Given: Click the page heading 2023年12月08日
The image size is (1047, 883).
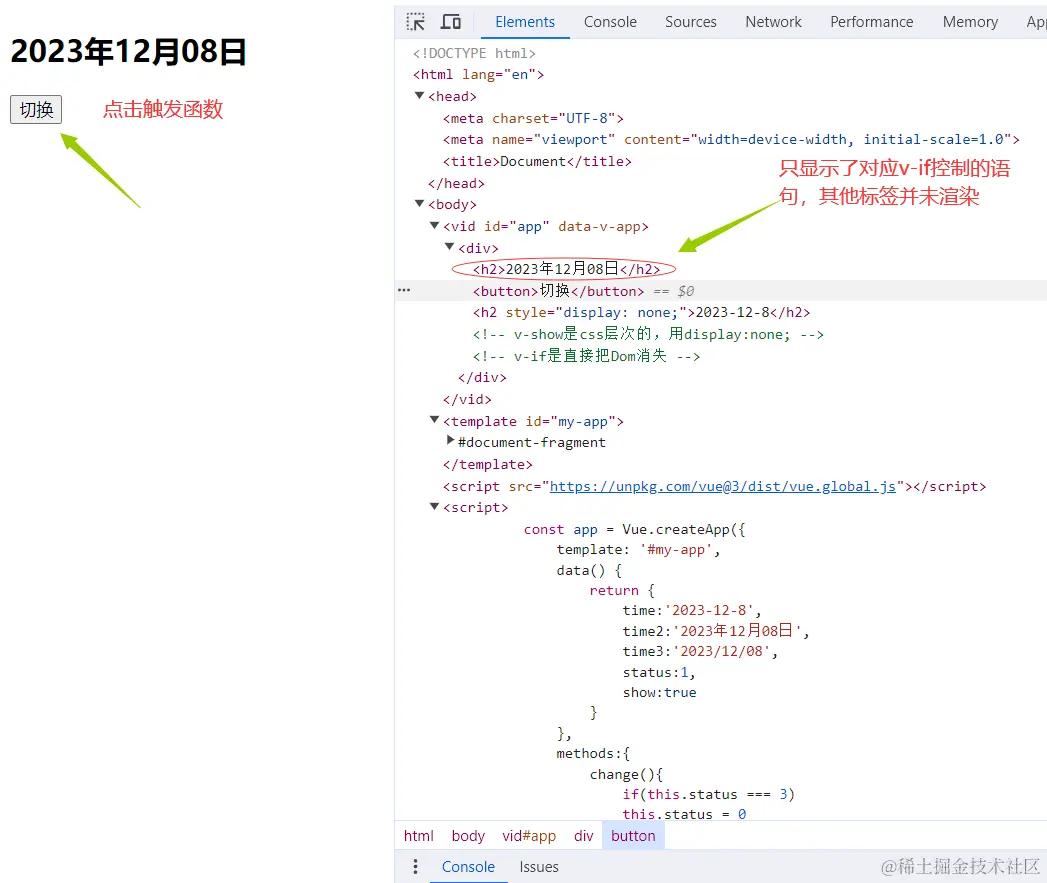Looking at the screenshot, I should pyautogui.click(x=129, y=52).
